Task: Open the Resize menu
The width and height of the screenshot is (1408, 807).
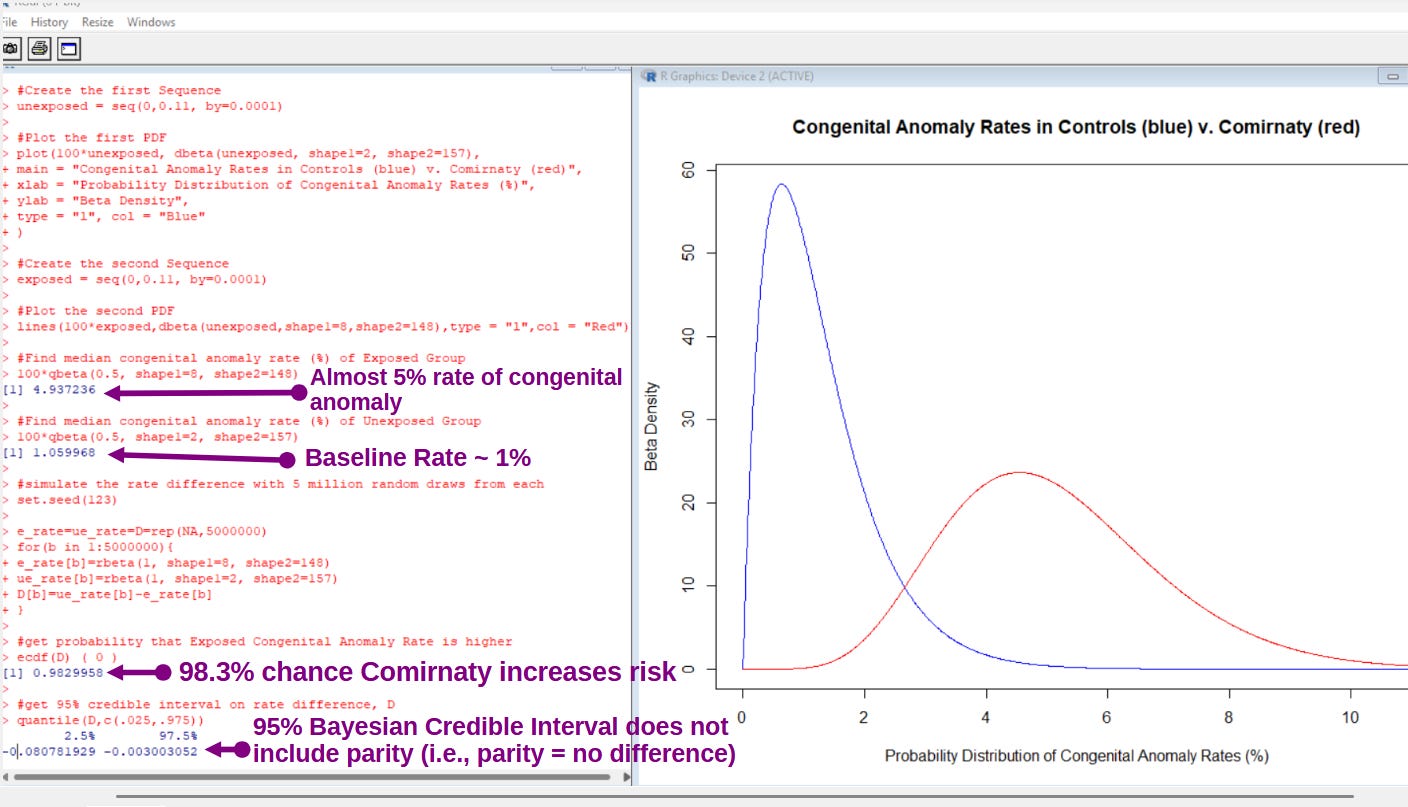Action: click(x=98, y=22)
